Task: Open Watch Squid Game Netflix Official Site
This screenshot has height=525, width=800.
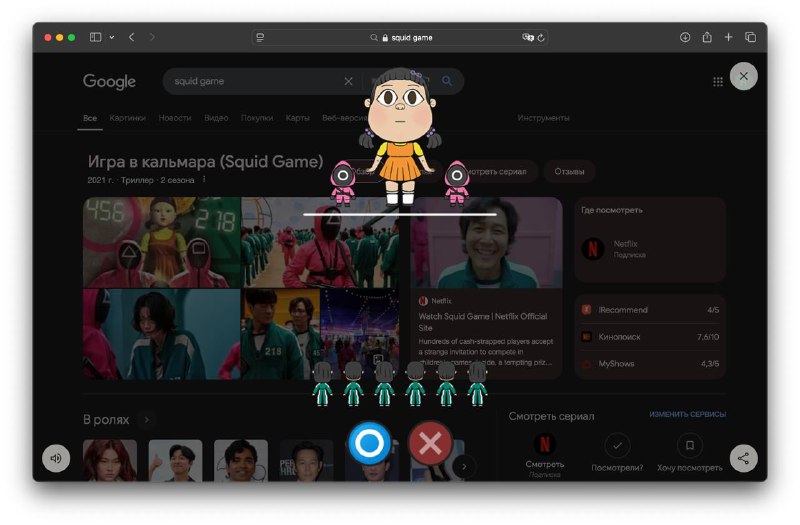Action: coord(483,322)
